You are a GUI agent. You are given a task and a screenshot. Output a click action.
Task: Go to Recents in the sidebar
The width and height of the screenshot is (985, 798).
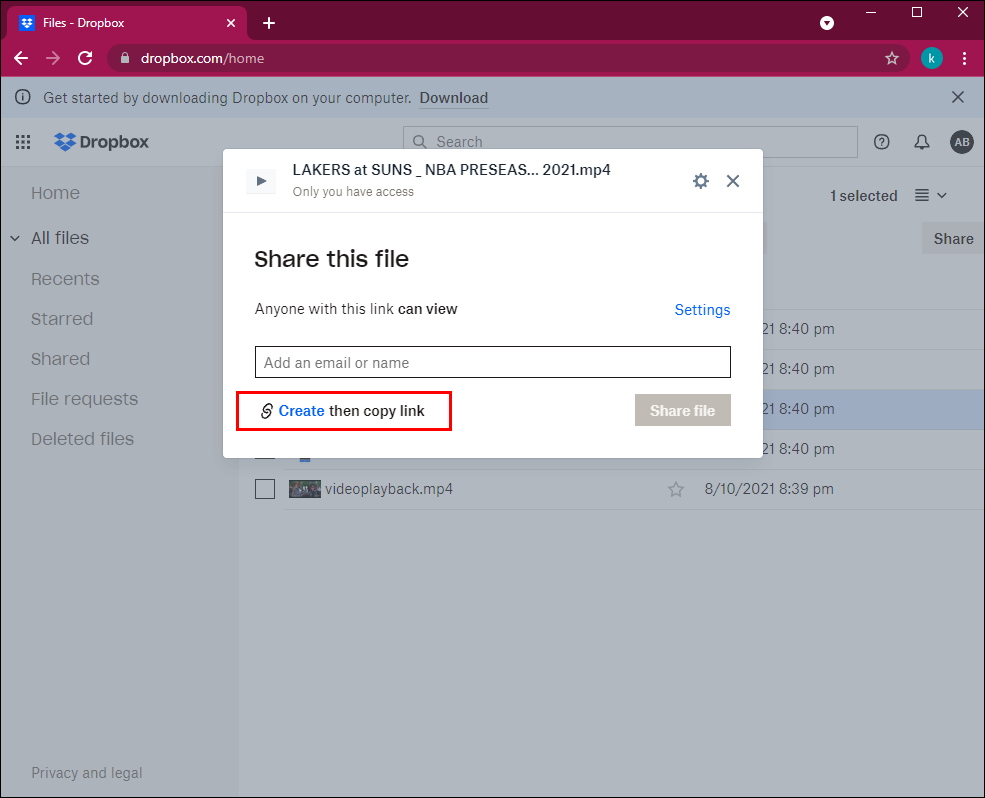(x=65, y=279)
